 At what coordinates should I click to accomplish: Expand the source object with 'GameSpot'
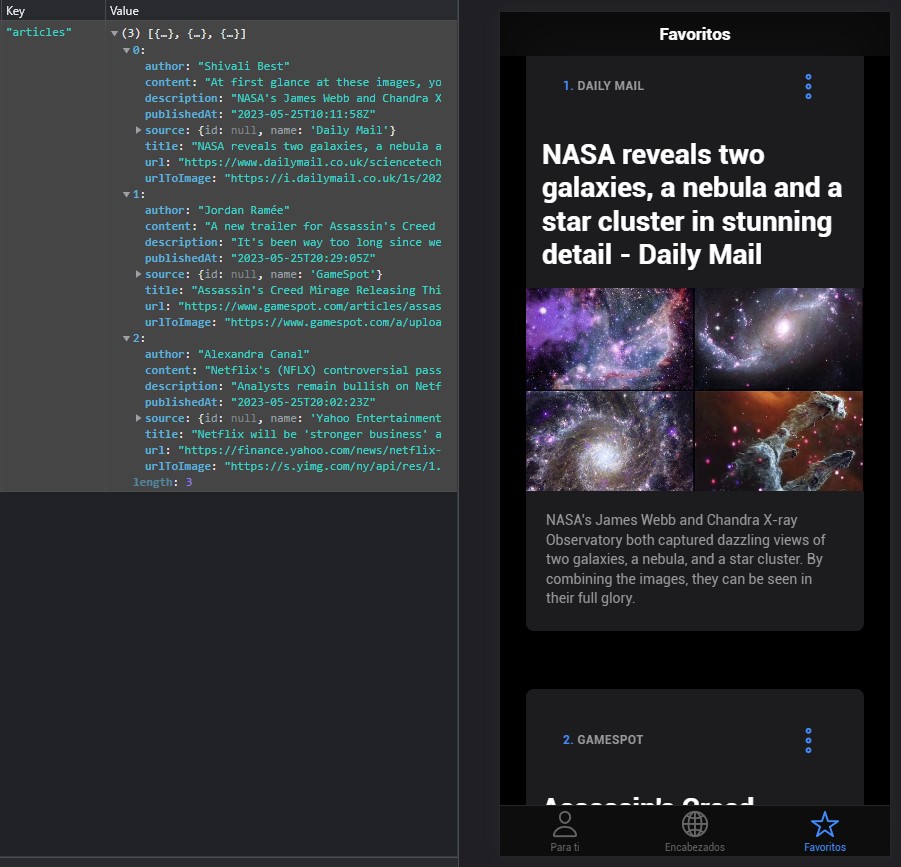(138, 274)
